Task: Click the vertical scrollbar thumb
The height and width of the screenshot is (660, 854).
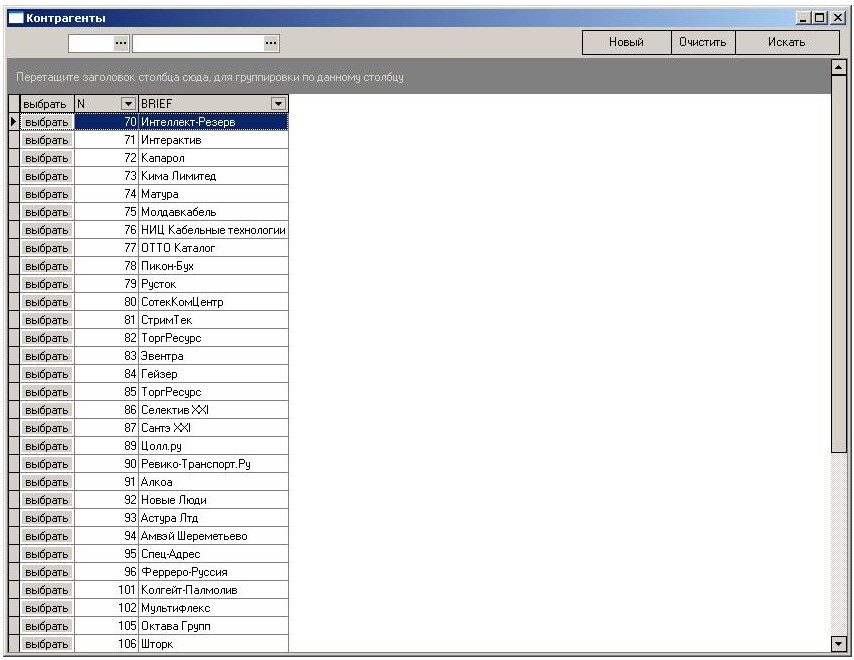Action: coord(839,260)
